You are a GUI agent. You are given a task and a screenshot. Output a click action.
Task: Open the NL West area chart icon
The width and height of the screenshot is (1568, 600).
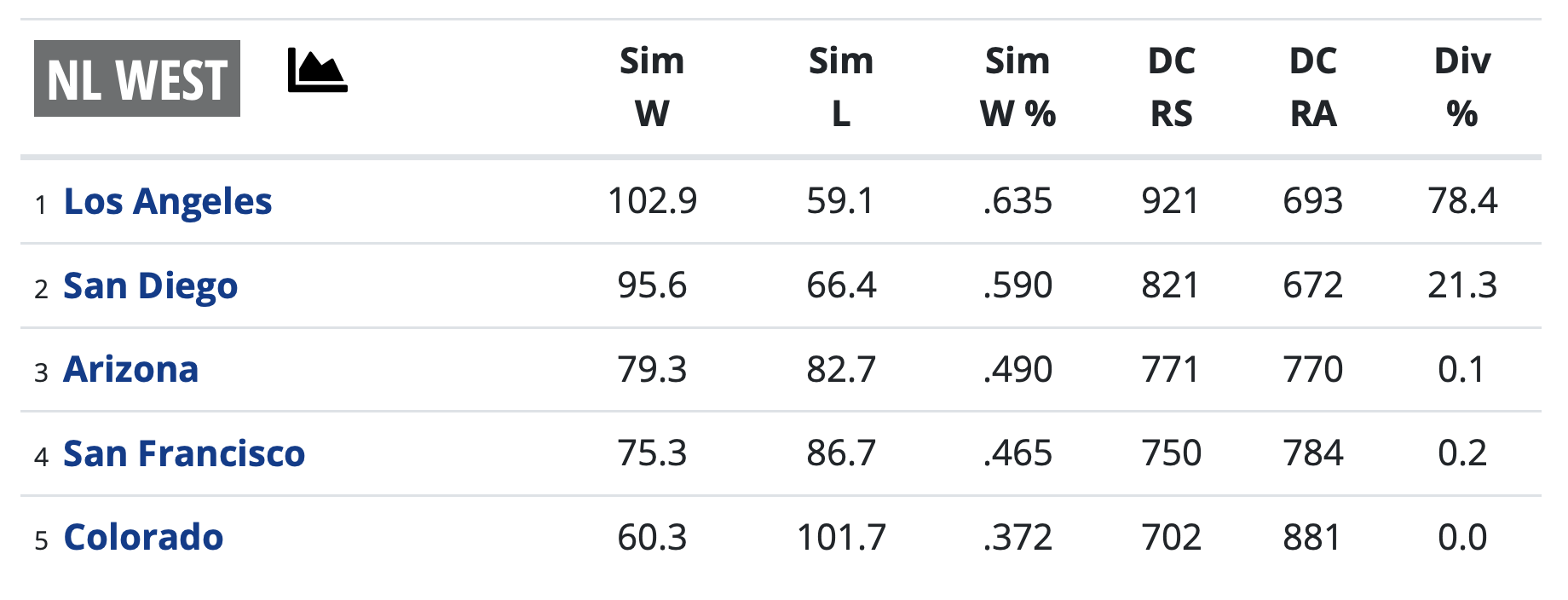[x=317, y=71]
